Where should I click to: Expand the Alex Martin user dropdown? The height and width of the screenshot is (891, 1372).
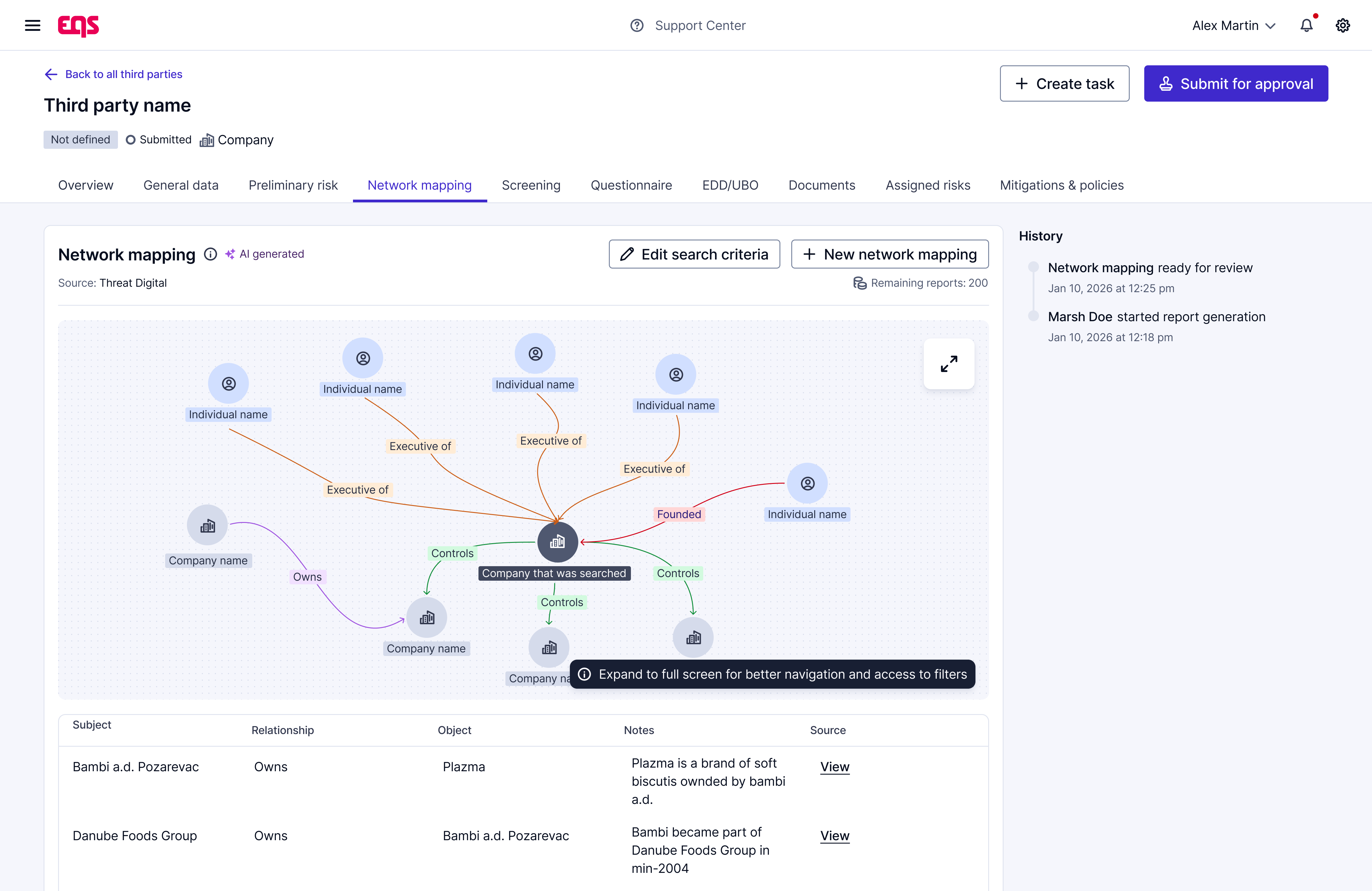point(1234,25)
